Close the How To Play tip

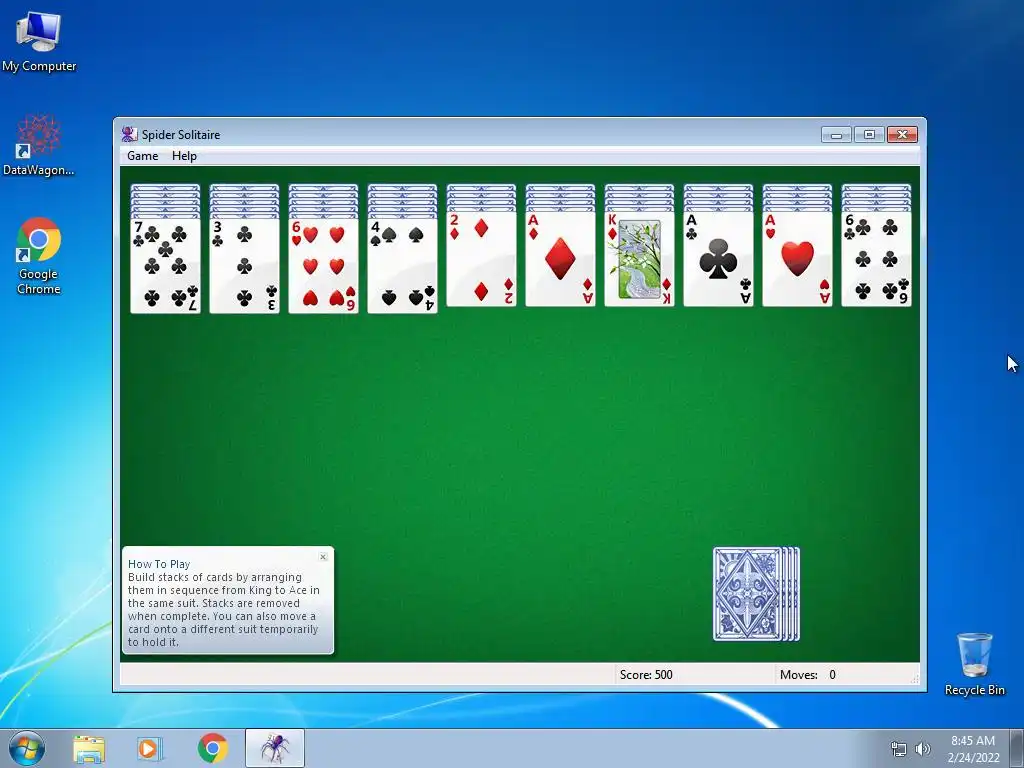click(323, 557)
